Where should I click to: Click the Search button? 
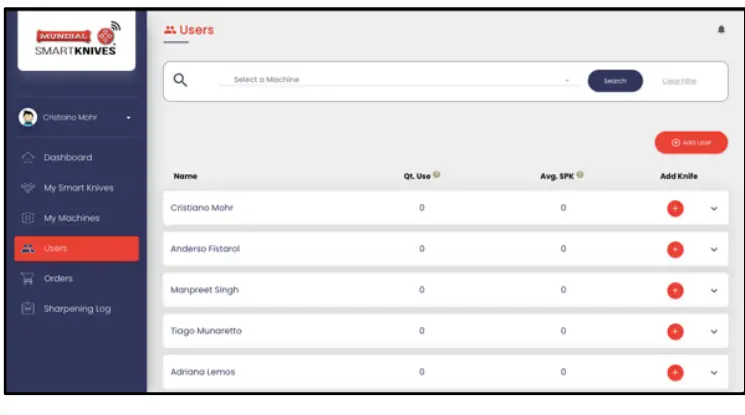pos(614,81)
